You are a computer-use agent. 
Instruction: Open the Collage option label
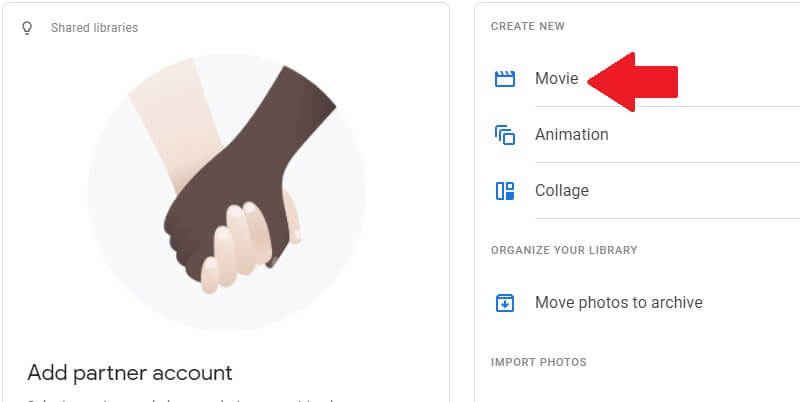tap(561, 191)
